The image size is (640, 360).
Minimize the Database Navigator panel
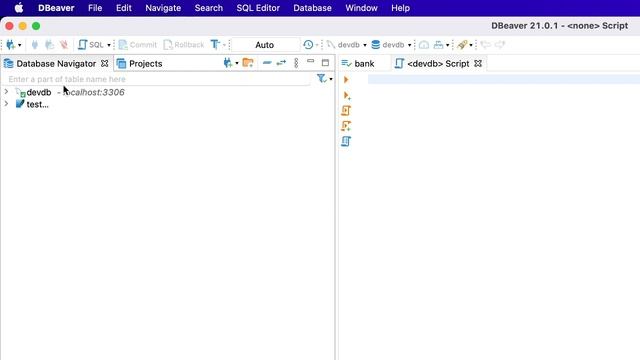pyautogui.click(x=311, y=62)
